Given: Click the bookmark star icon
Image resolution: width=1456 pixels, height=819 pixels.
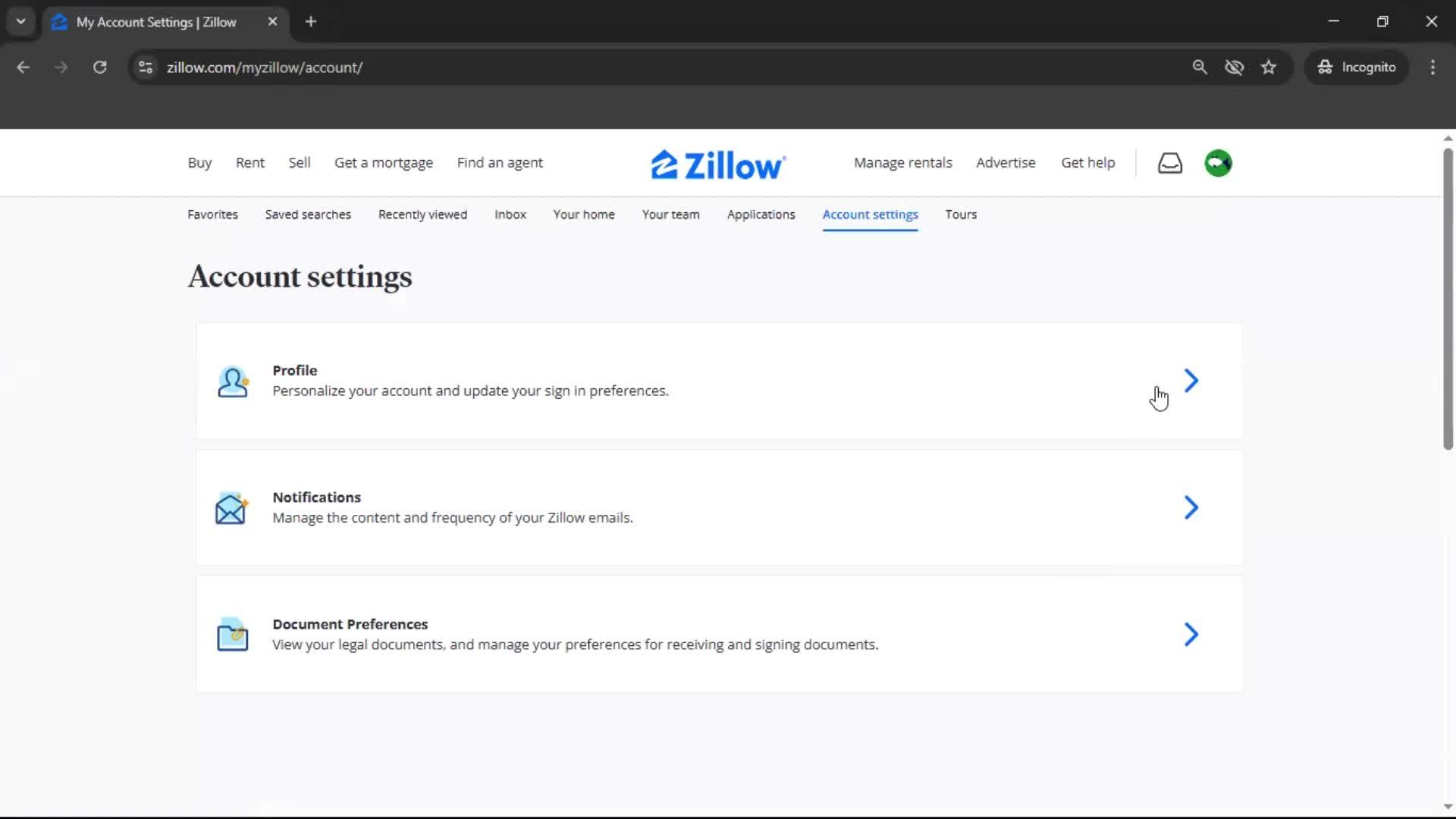Looking at the screenshot, I should [x=1269, y=67].
